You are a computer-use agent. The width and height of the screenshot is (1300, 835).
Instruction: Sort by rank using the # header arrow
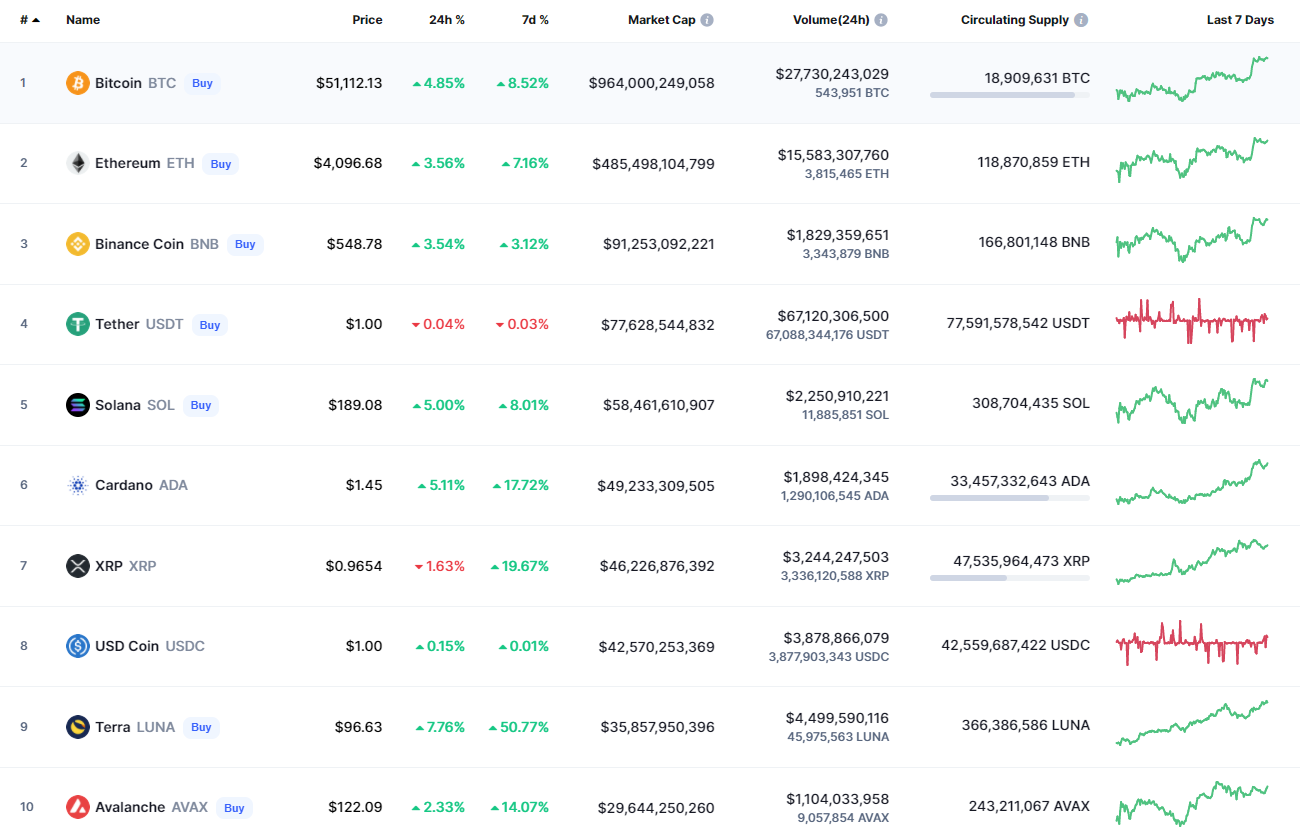(x=36, y=20)
